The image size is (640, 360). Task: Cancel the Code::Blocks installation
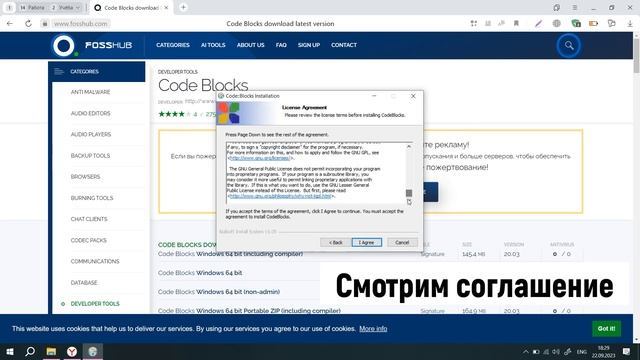pos(402,242)
